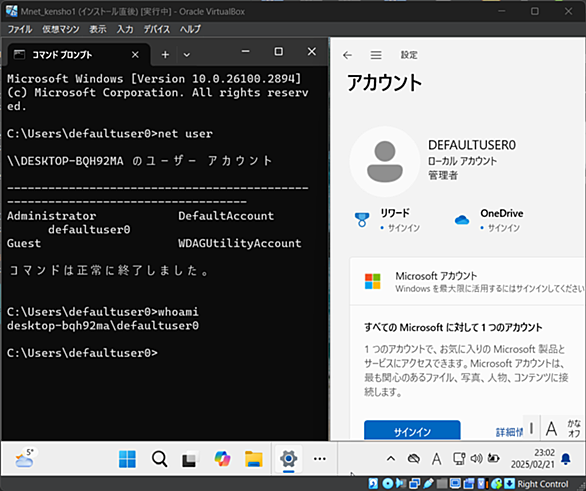Click the 'コマンドは正常に終了しました。' line
This screenshot has width=586, height=491.
click(x=109, y=270)
